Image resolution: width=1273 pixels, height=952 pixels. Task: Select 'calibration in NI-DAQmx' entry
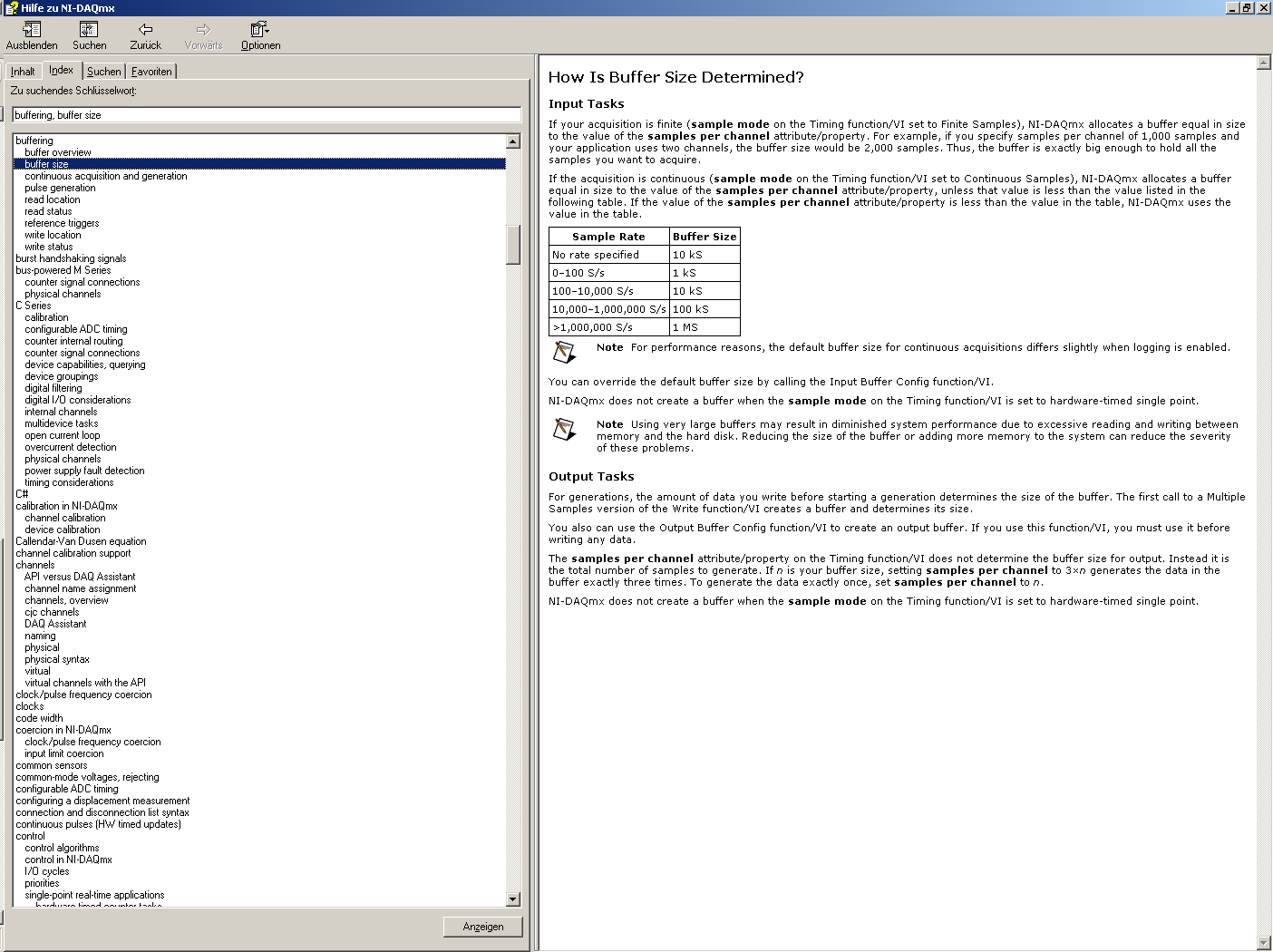pos(66,506)
